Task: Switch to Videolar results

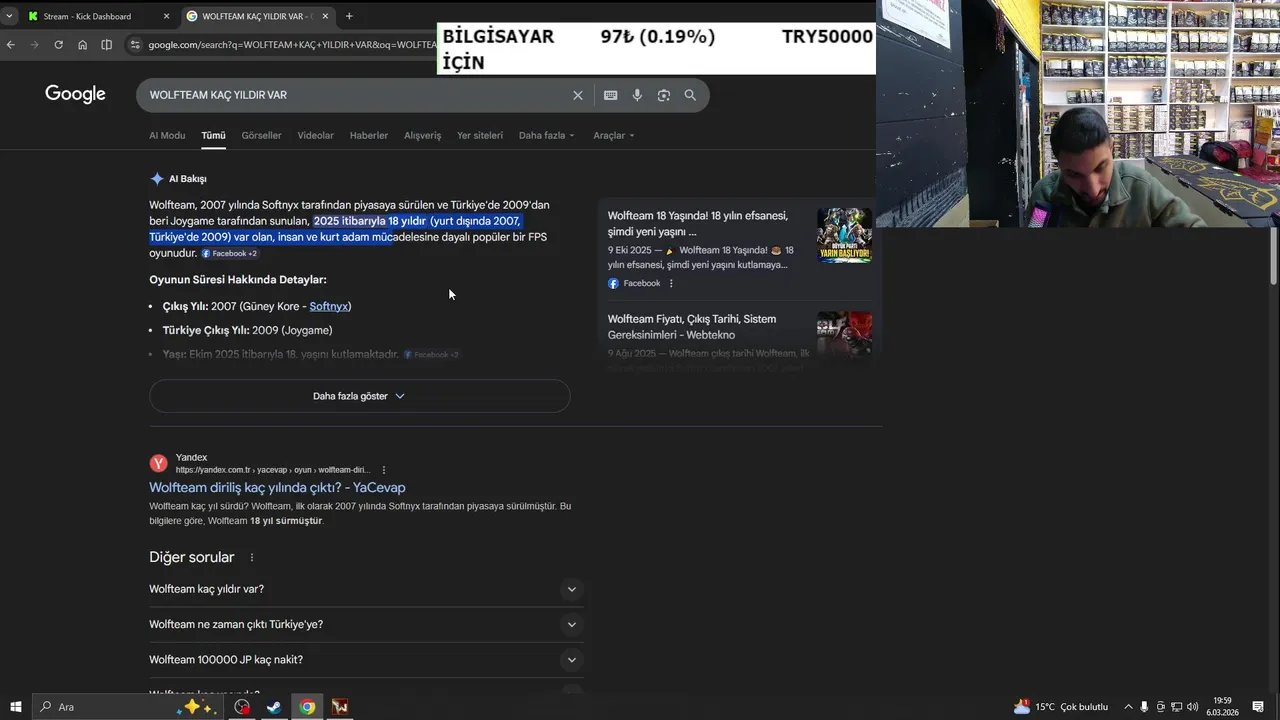Action: [x=315, y=135]
